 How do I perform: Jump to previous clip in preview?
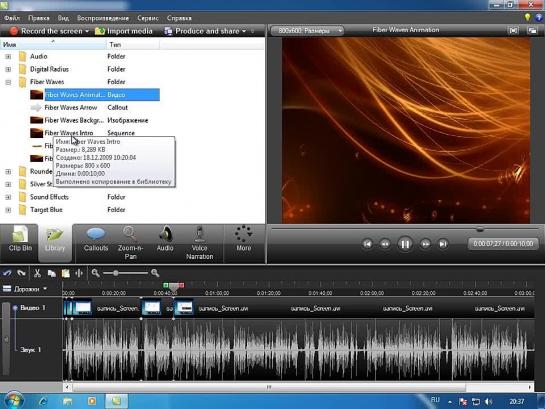tap(367, 244)
